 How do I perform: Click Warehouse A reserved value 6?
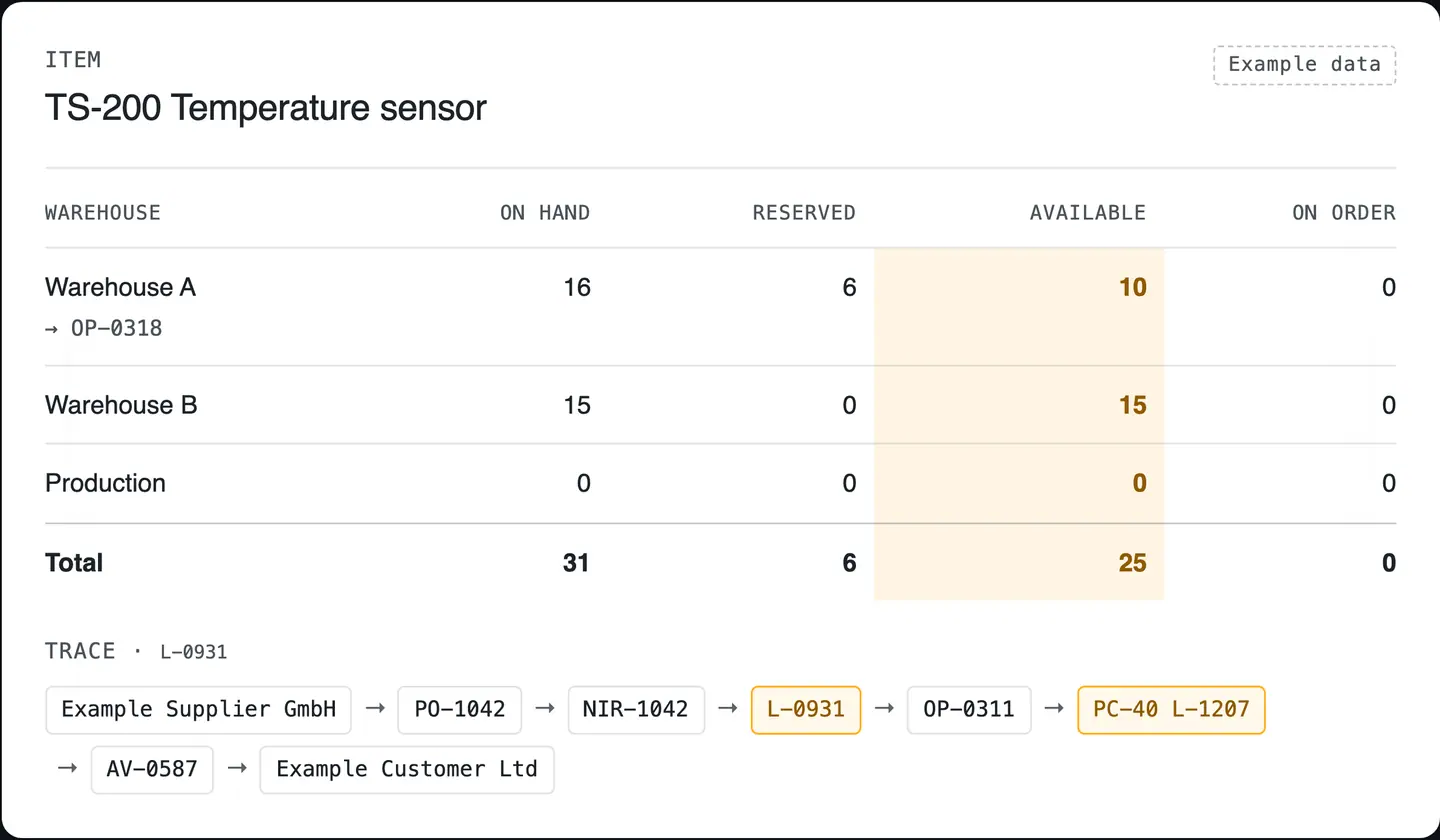click(849, 288)
